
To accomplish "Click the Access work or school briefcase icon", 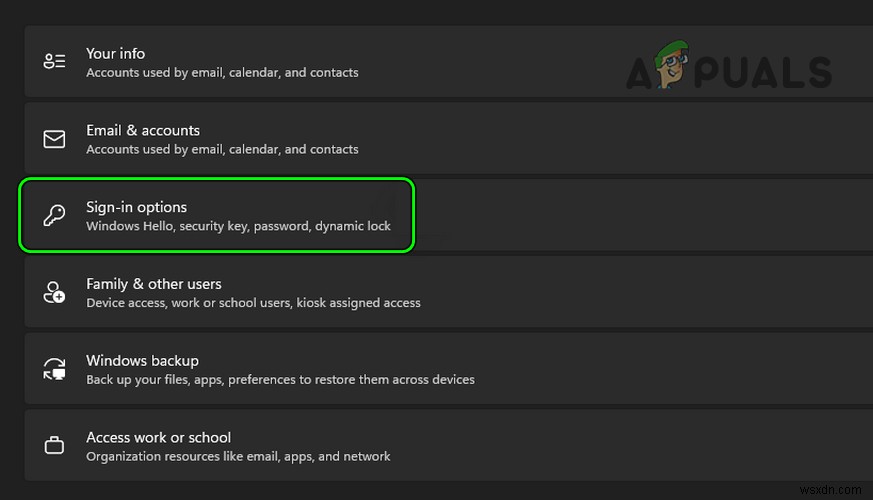I will (54, 446).
